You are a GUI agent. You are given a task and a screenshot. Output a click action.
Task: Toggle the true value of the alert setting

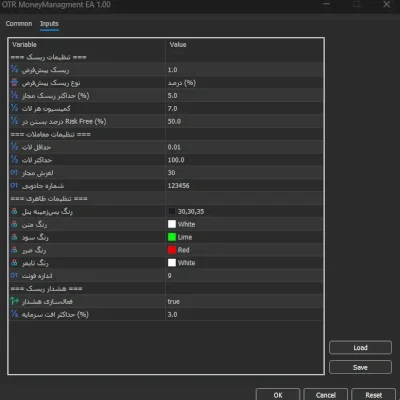244,301
